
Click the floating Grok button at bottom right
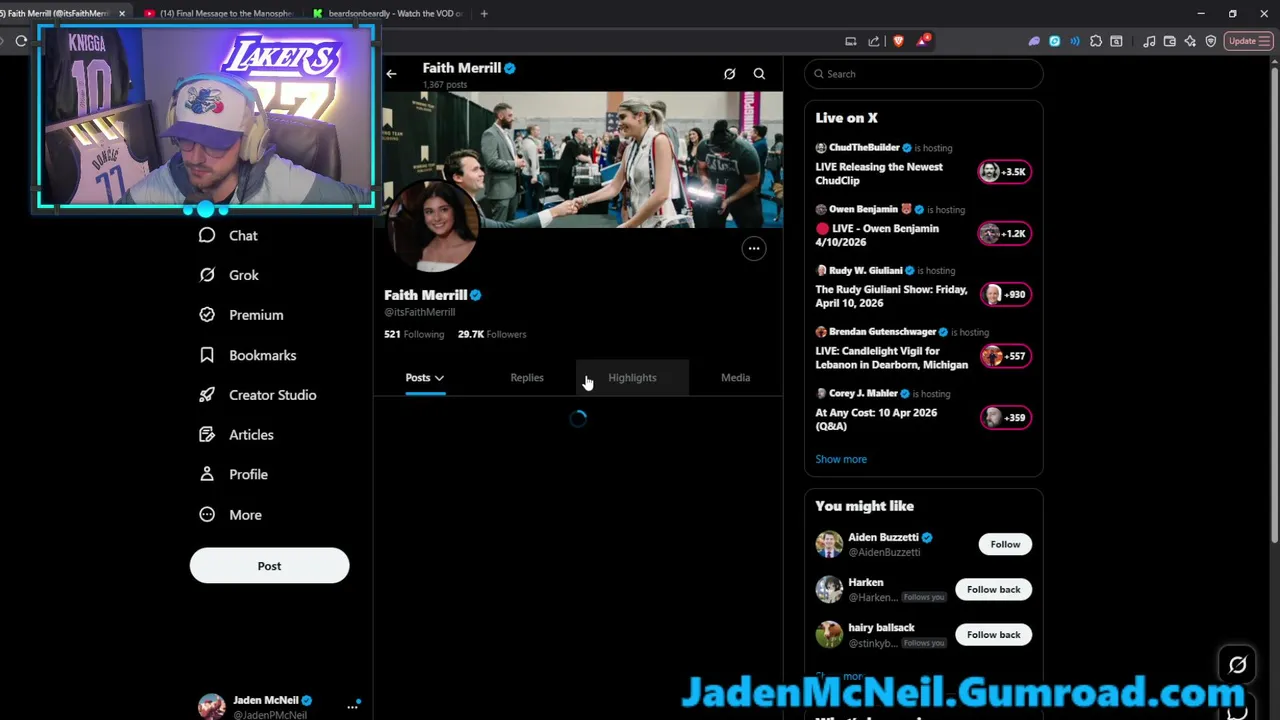tap(1238, 665)
